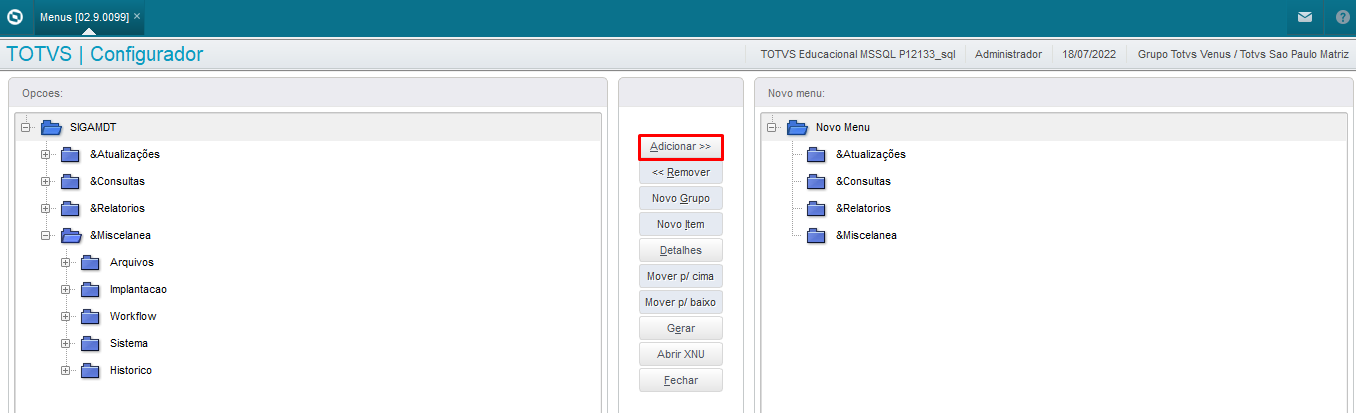Screen dimensions: 1356x413
Task: Click Mover p/ cima button
Action: pyautogui.click(x=680, y=276)
